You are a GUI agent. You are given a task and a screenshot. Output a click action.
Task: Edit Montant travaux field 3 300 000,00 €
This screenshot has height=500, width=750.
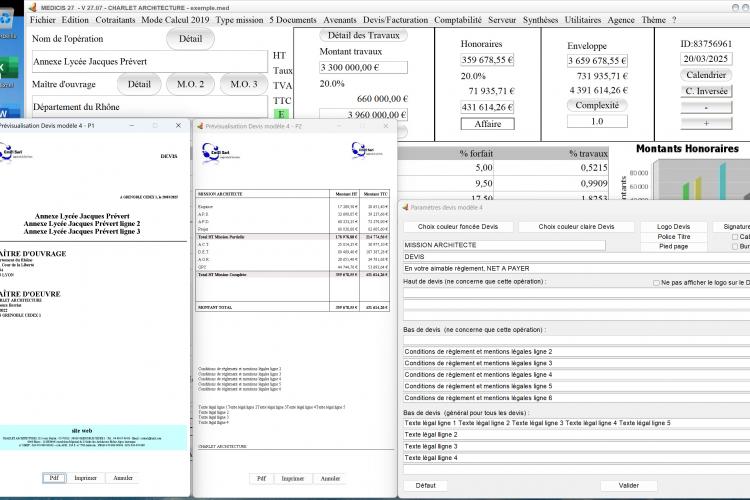coord(364,67)
